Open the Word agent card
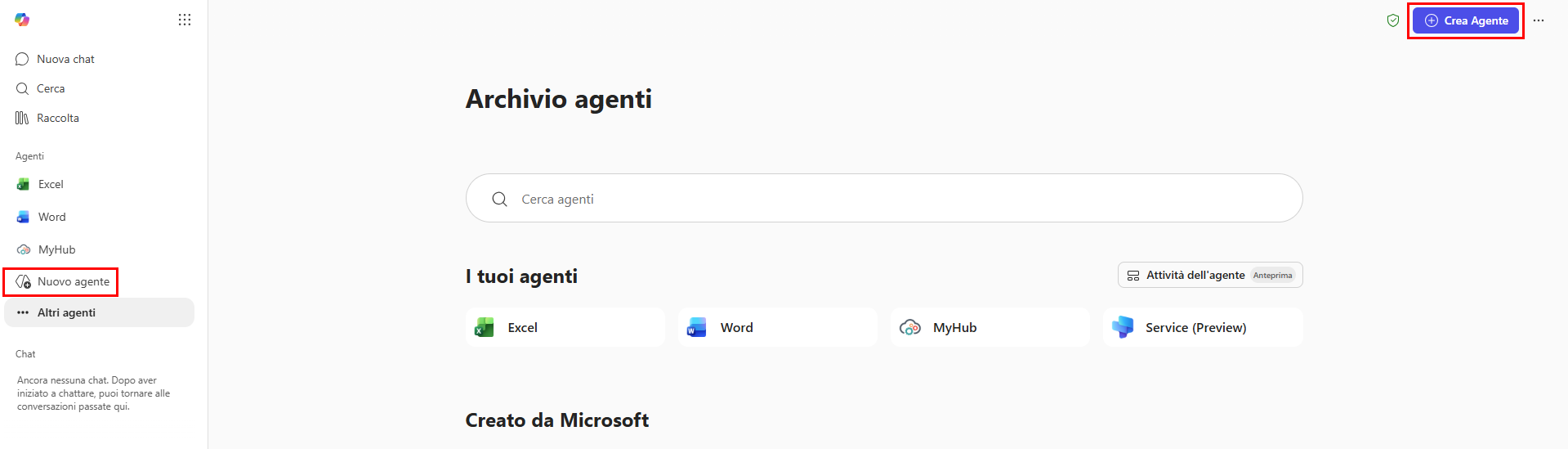The height and width of the screenshot is (449, 1568). pyautogui.click(x=778, y=327)
